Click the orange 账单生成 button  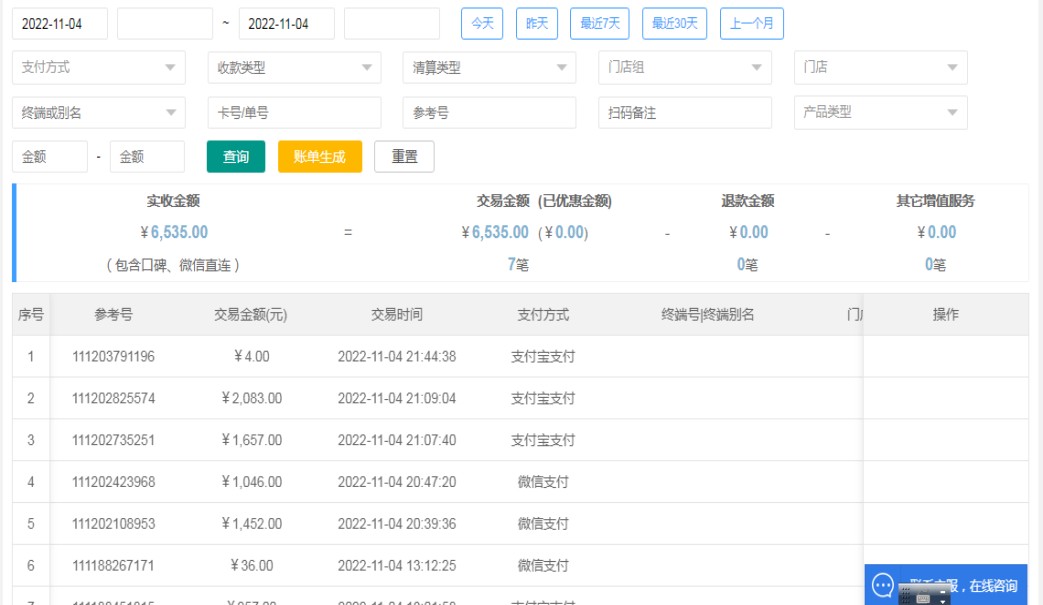click(x=319, y=157)
